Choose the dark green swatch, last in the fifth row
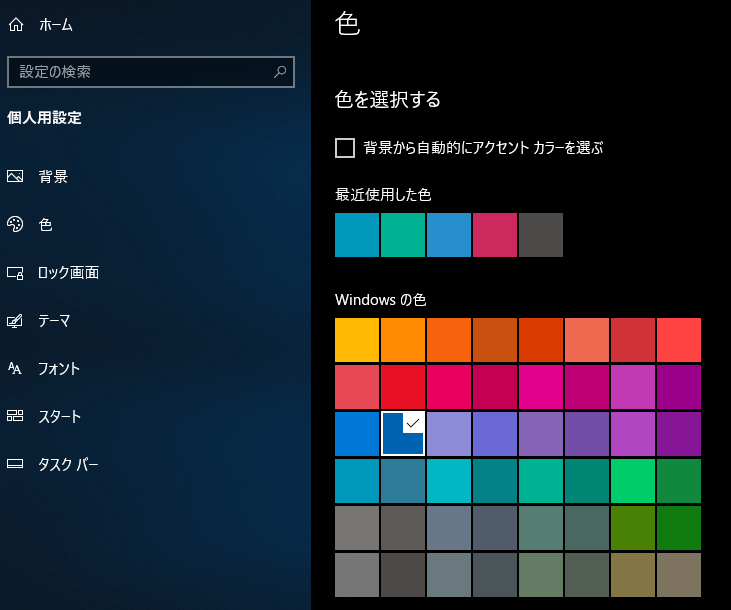The height and width of the screenshot is (610, 731). 679,528
